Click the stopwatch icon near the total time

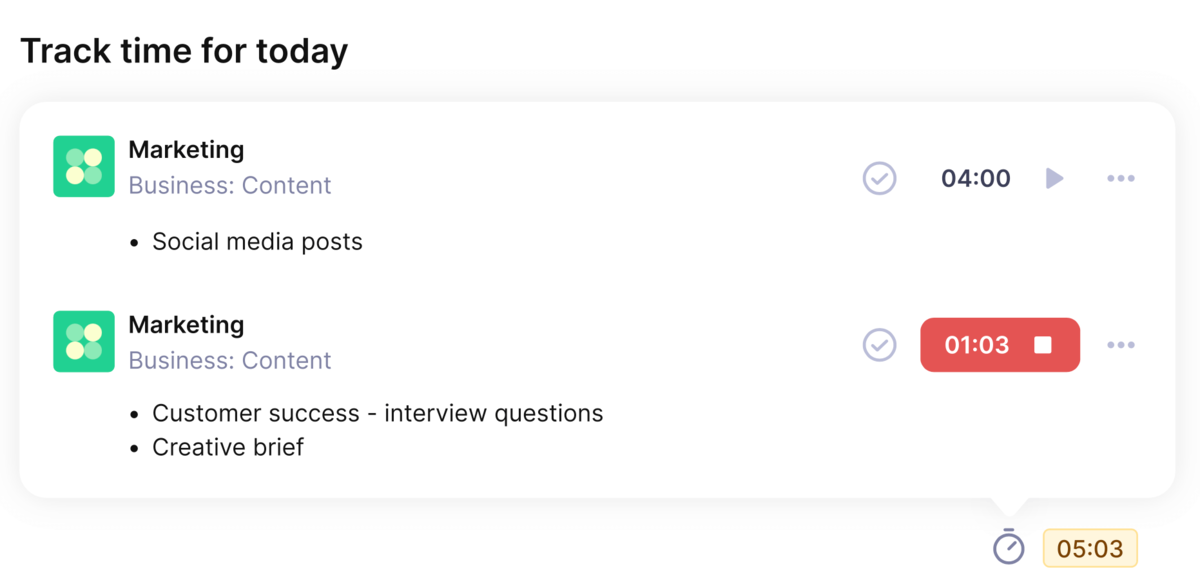(1008, 548)
